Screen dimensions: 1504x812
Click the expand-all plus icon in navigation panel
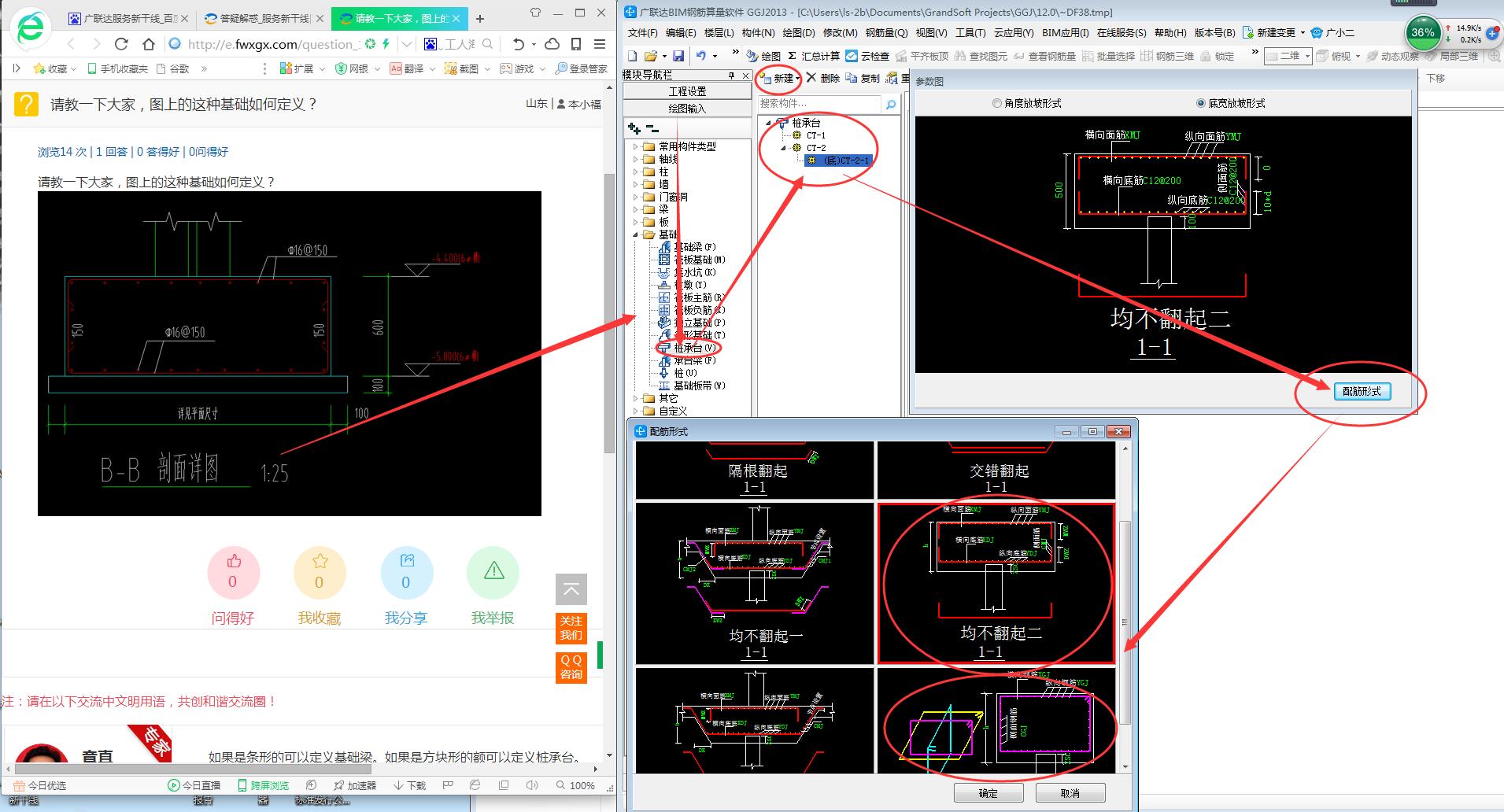click(634, 128)
